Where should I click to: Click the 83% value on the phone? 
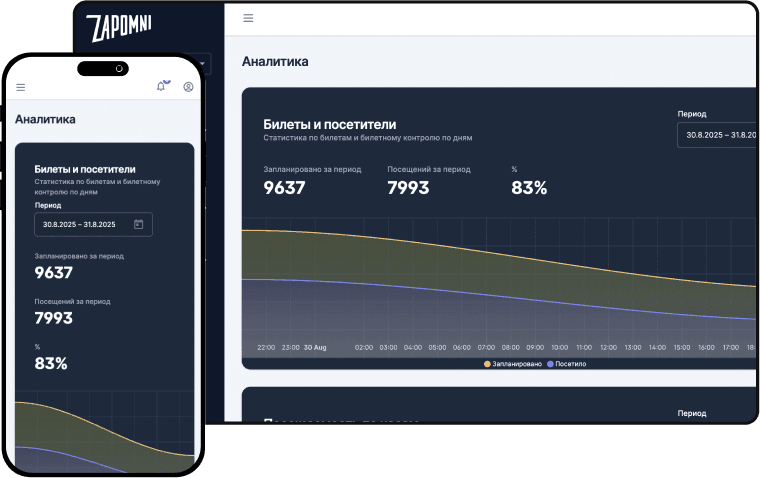click(51, 363)
